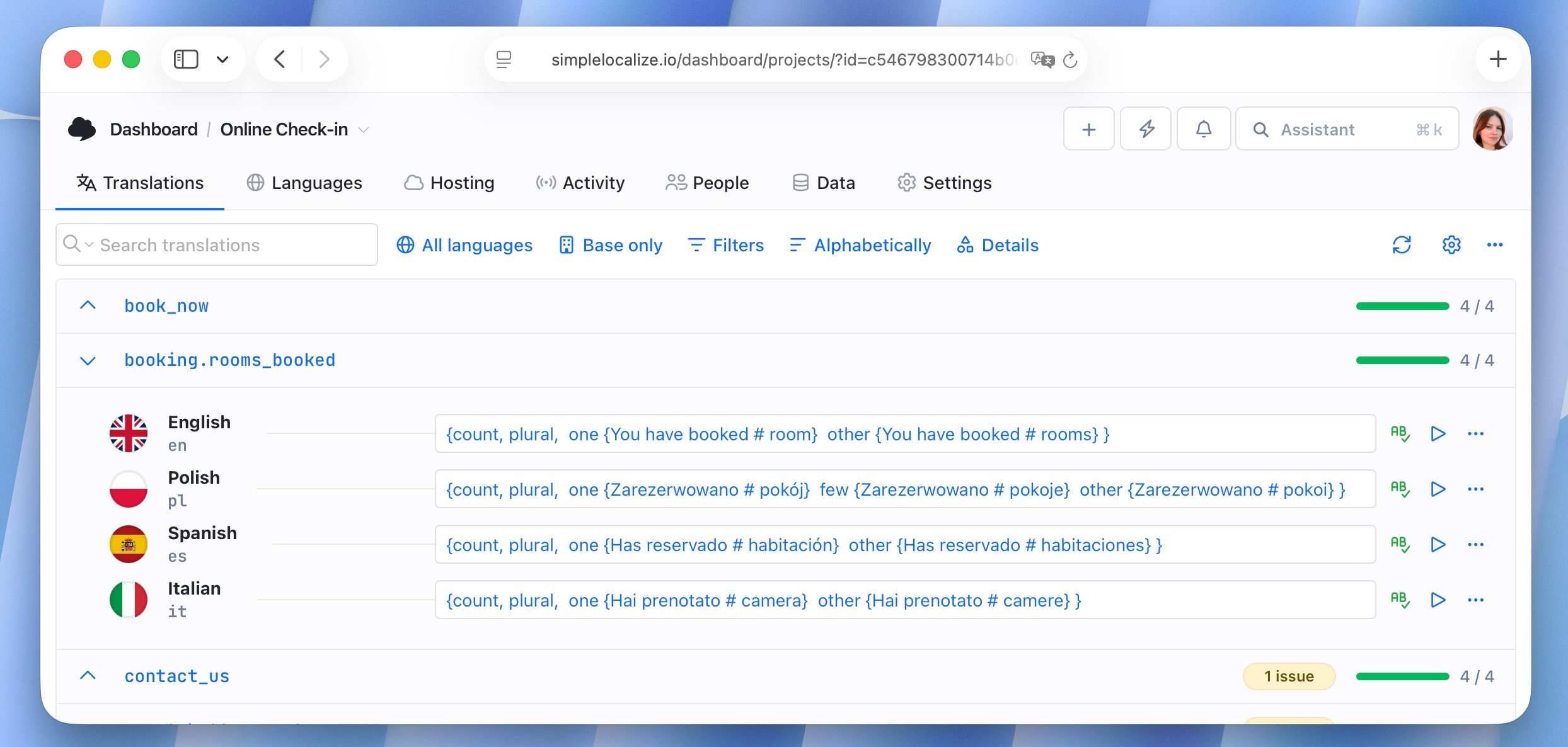Toggle the Details panel
Viewport: 1568px width, 747px height.
[x=998, y=245]
